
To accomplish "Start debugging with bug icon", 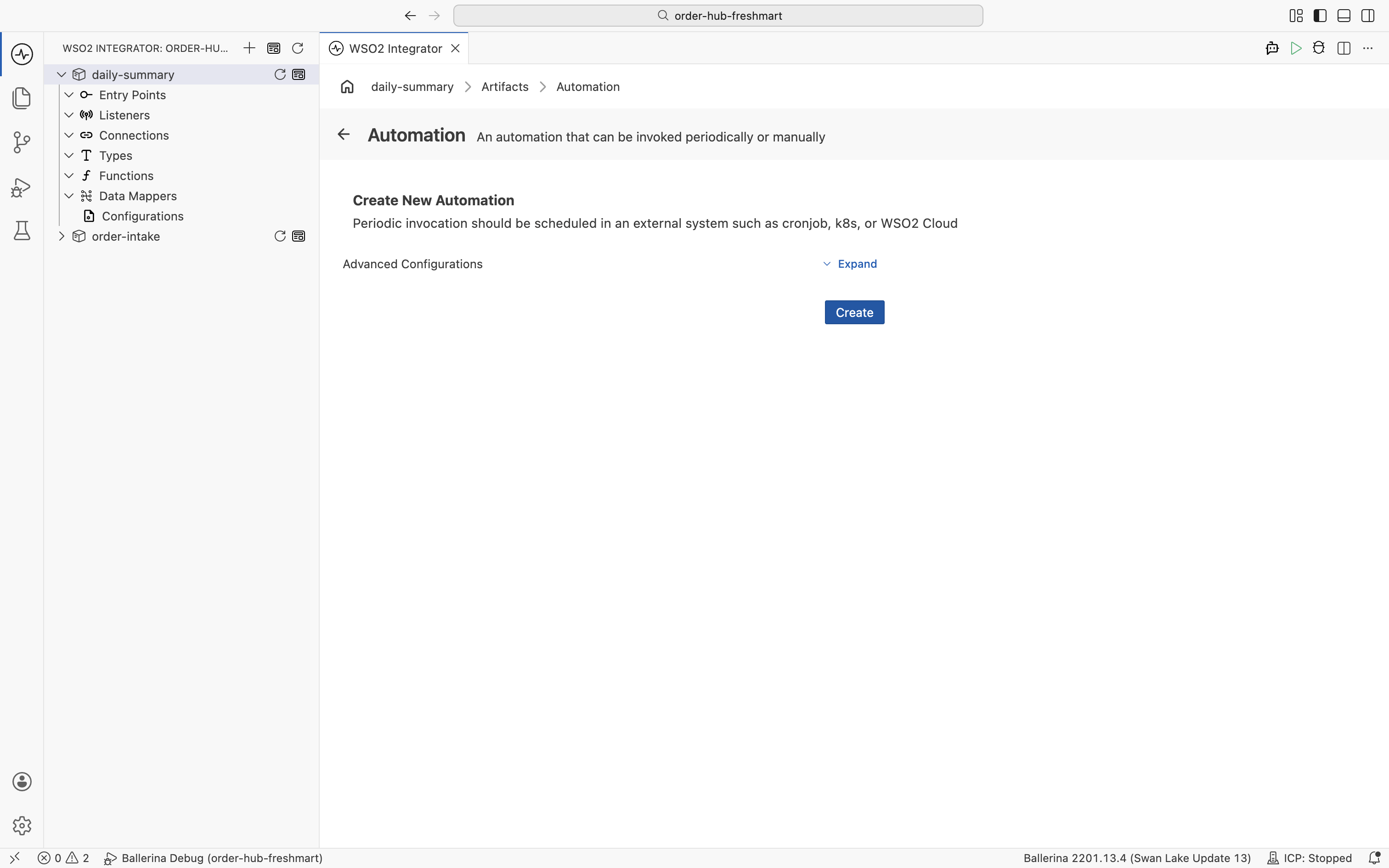I will coord(1319,48).
